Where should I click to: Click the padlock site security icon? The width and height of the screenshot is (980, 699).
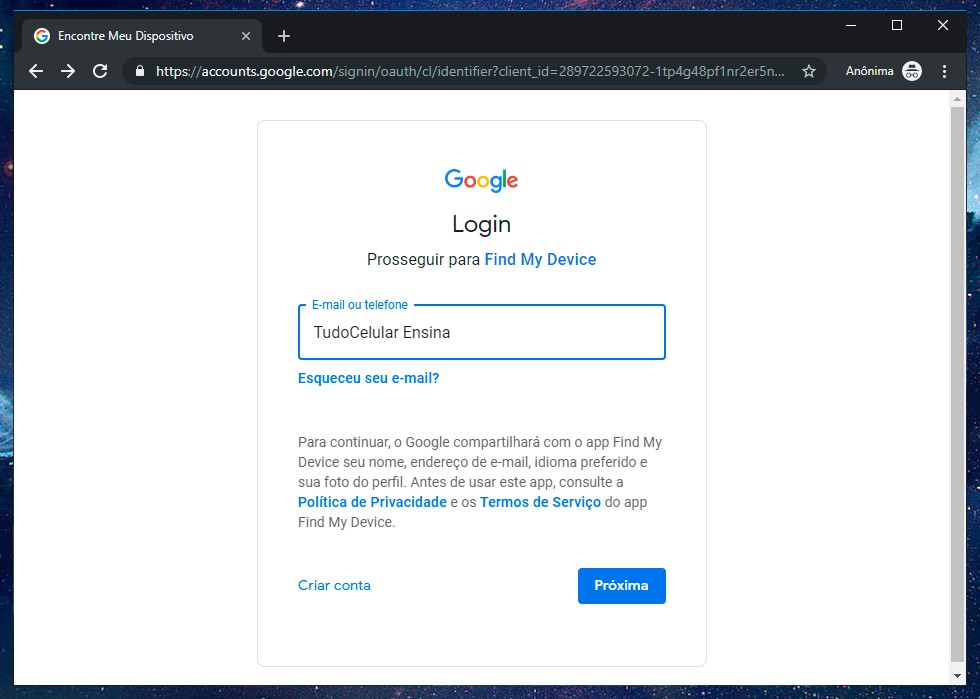pyautogui.click(x=139, y=72)
